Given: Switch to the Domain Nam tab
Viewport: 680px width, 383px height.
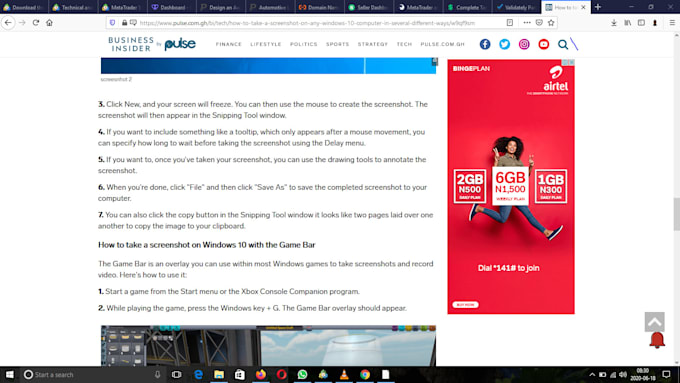Looking at the screenshot, I should (x=320, y=7).
